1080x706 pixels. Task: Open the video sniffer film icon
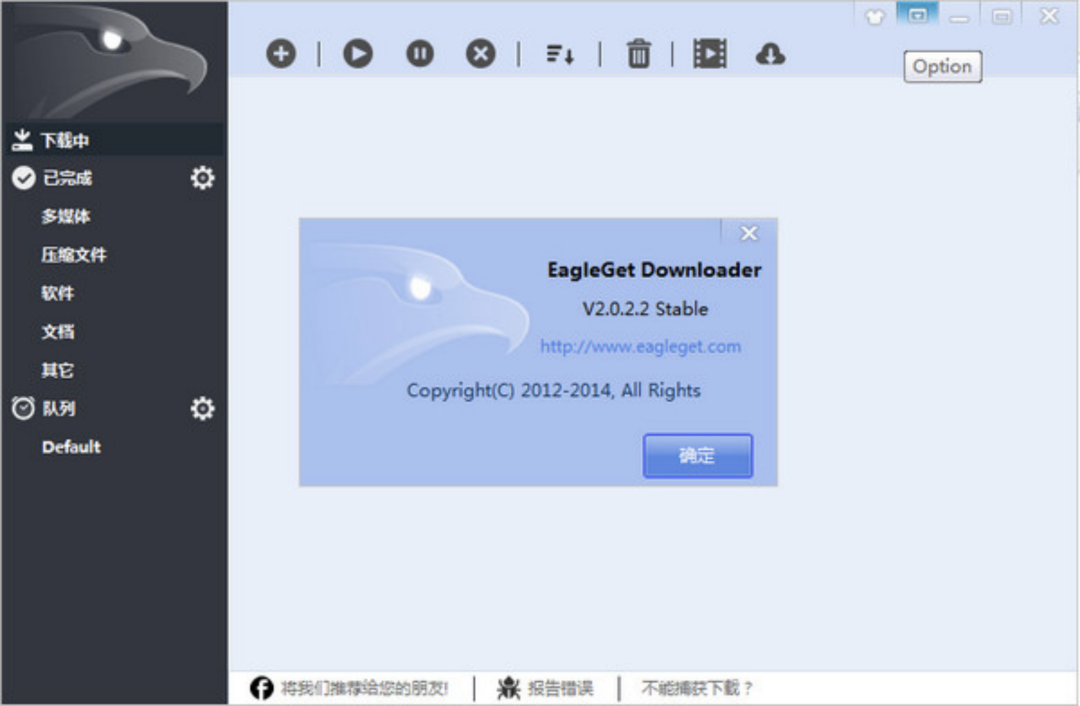pyautogui.click(x=709, y=54)
